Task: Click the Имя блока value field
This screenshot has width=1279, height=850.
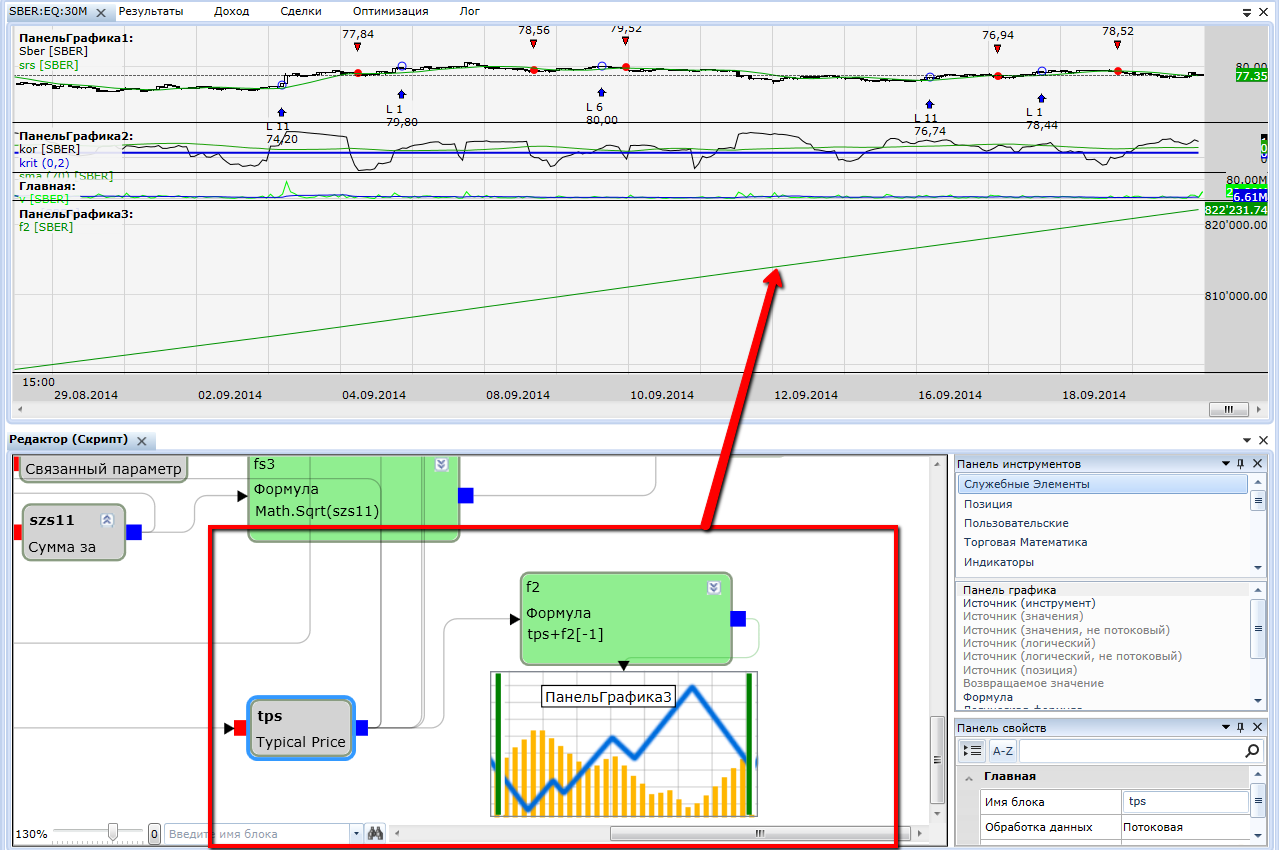Action: coord(1185,802)
